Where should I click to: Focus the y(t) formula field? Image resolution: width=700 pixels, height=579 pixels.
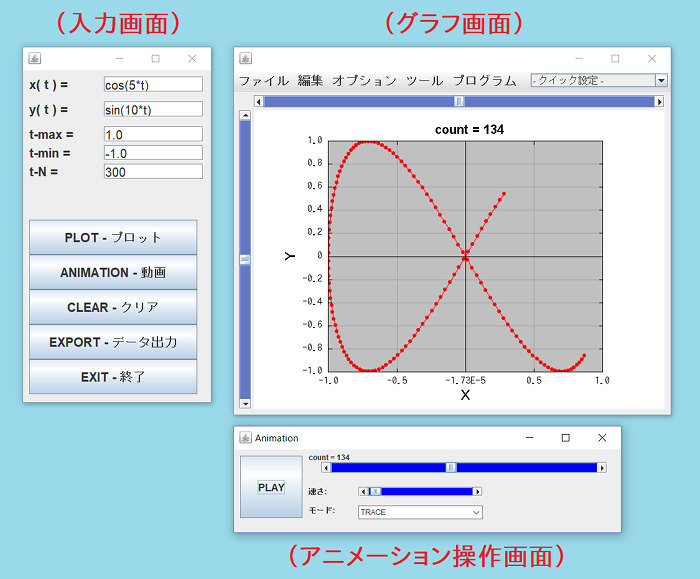click(x=153, y=109)
